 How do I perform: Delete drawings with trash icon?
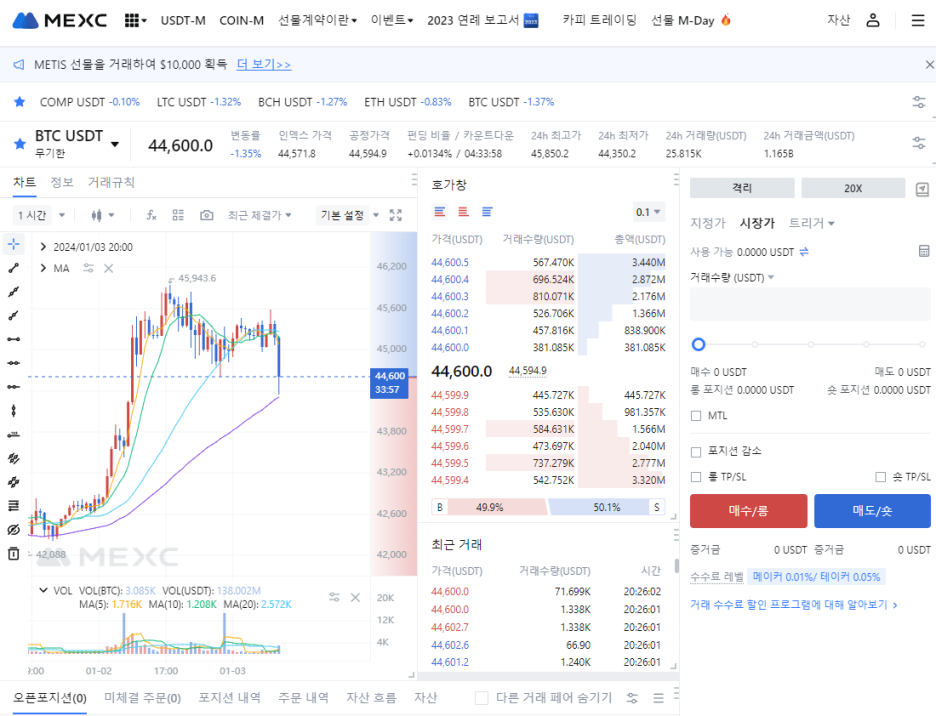(14, 554)
